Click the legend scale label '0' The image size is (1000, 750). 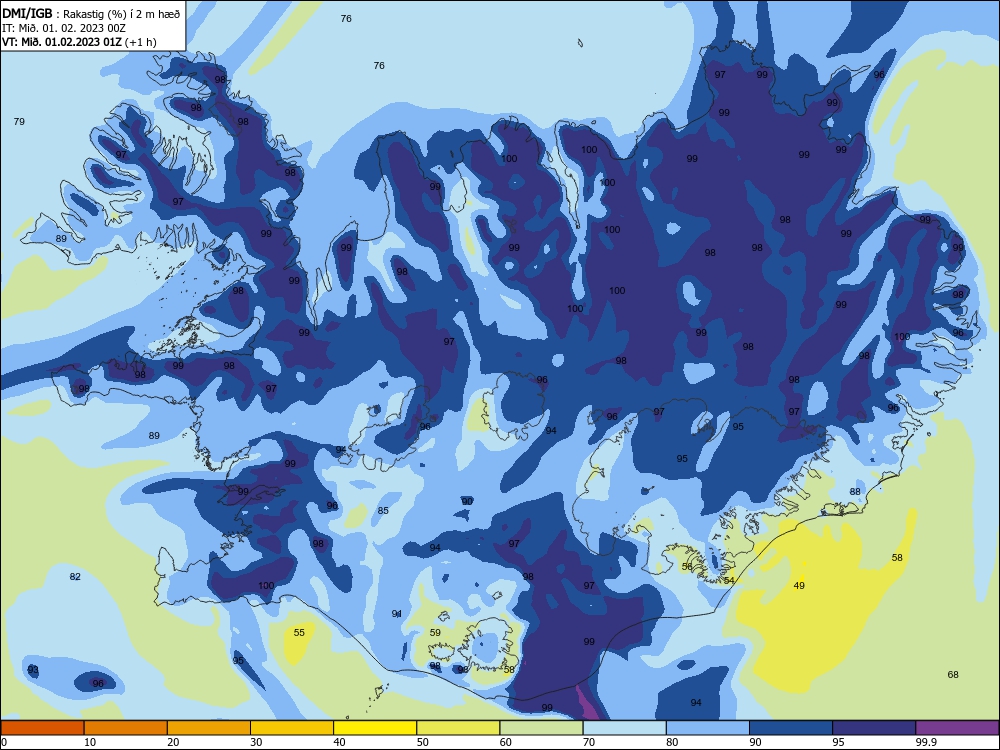pos(4,742)
